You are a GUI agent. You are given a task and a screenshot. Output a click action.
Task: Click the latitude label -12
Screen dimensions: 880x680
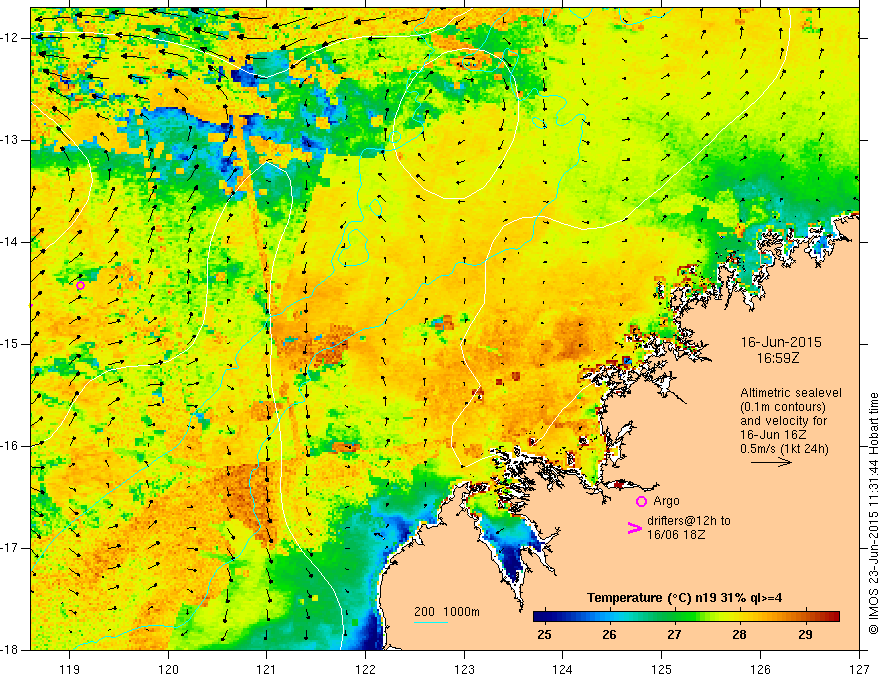coord(10,38)
